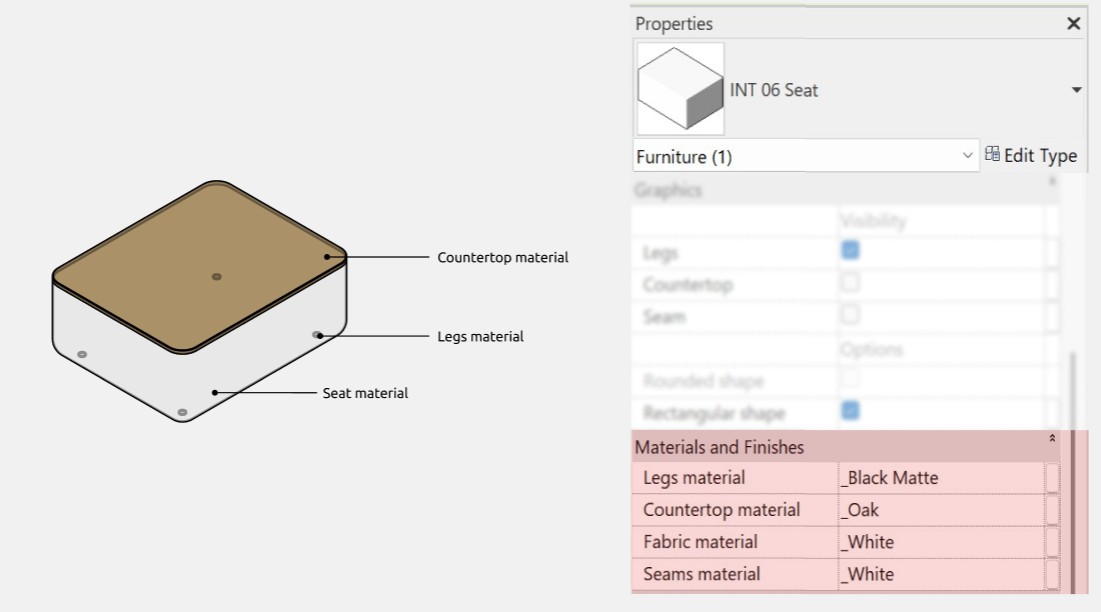Click the associate button beside Countertop material
1101x612 pixels.
click(1052, 510)
